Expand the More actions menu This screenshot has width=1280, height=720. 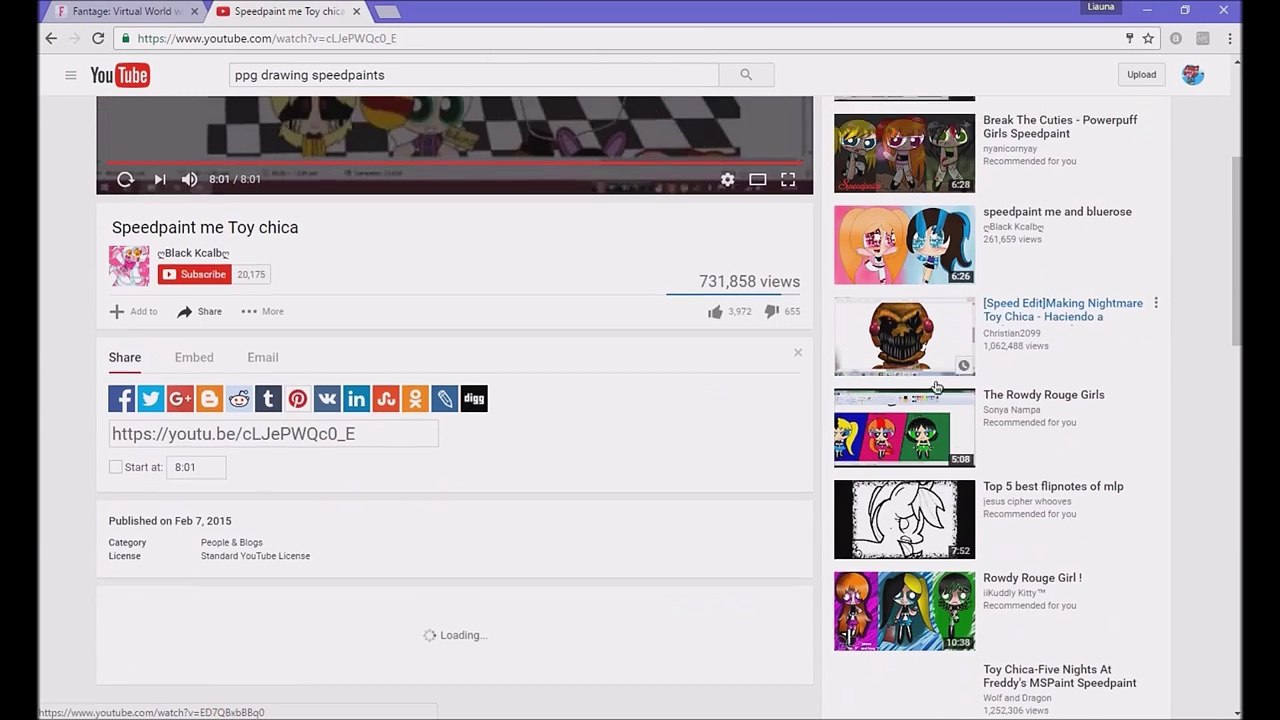[x=262, y=311]
